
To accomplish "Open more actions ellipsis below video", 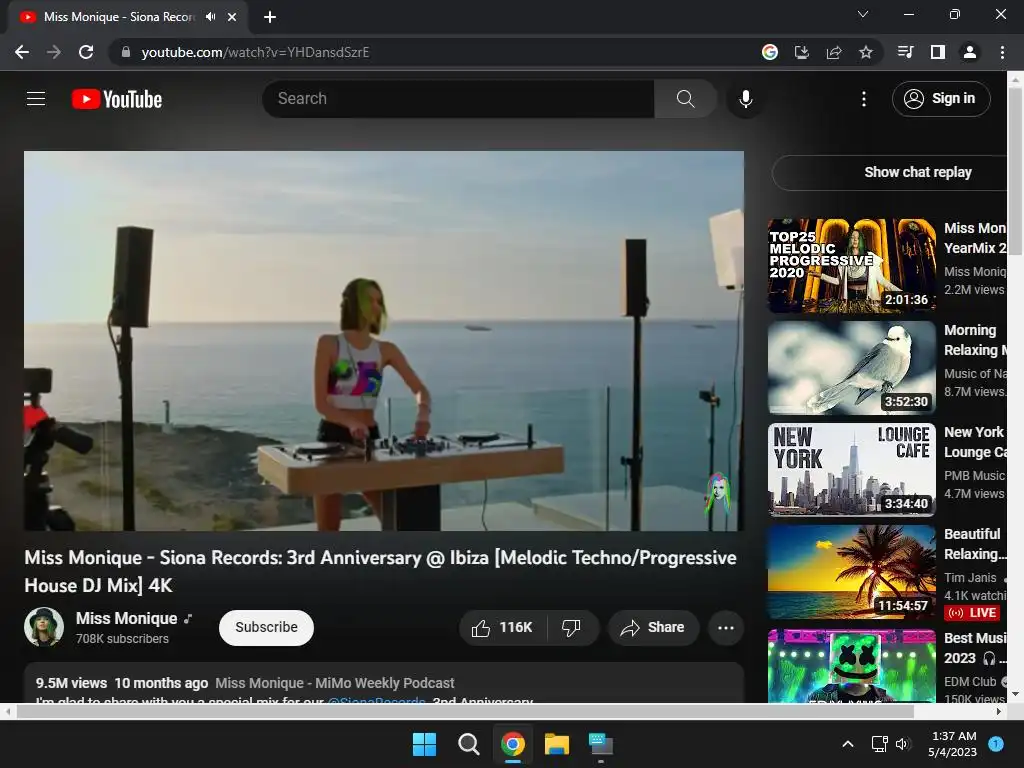I will click(726, 628).
